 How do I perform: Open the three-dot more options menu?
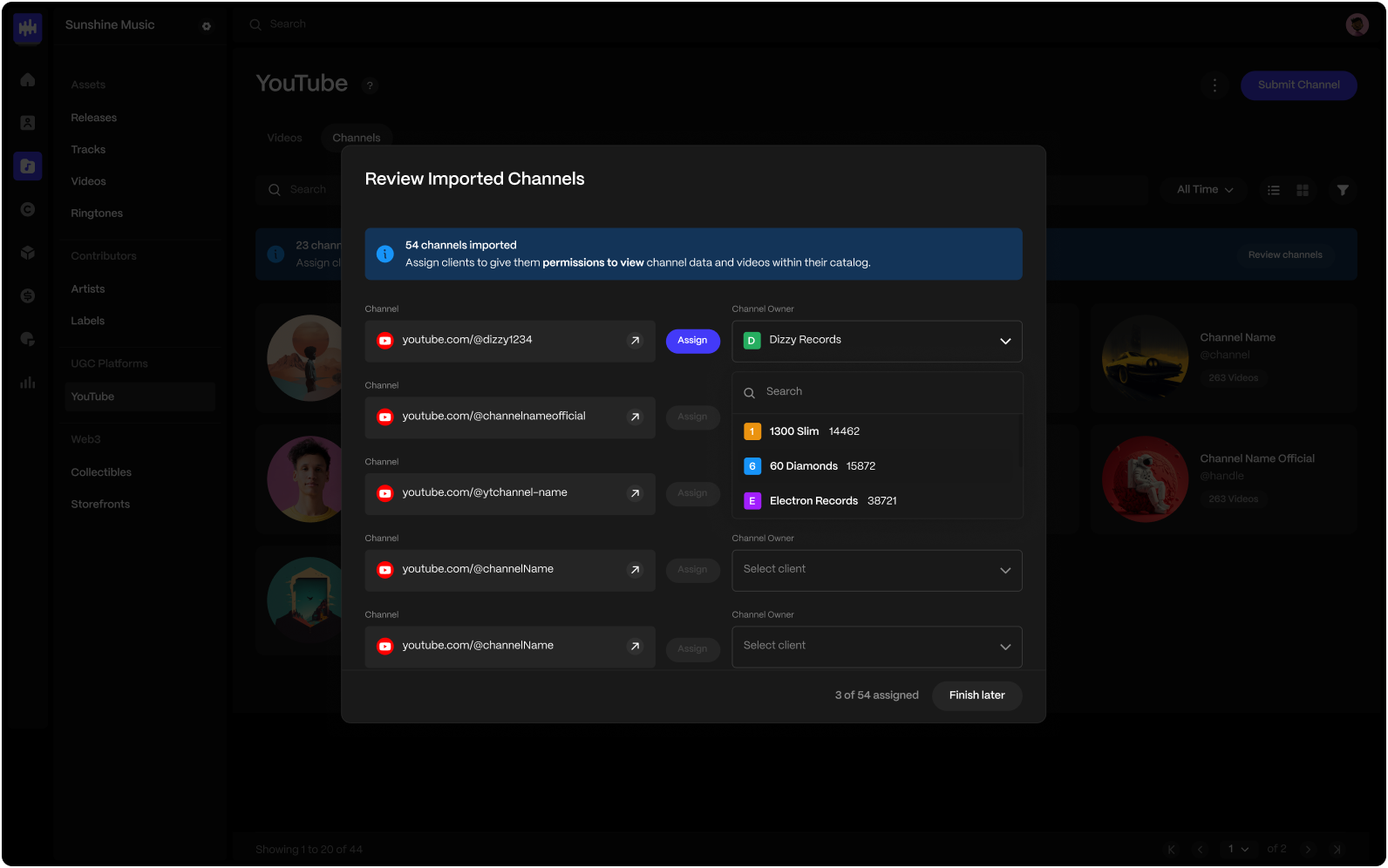pyautogui.click(x=1214, y=85)
